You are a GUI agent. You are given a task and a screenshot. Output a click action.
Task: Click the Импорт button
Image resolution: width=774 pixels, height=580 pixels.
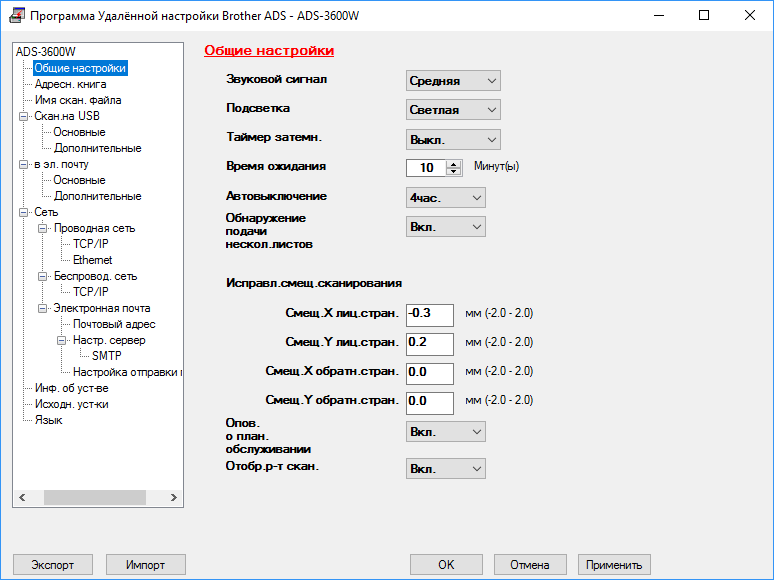point(146,565)
